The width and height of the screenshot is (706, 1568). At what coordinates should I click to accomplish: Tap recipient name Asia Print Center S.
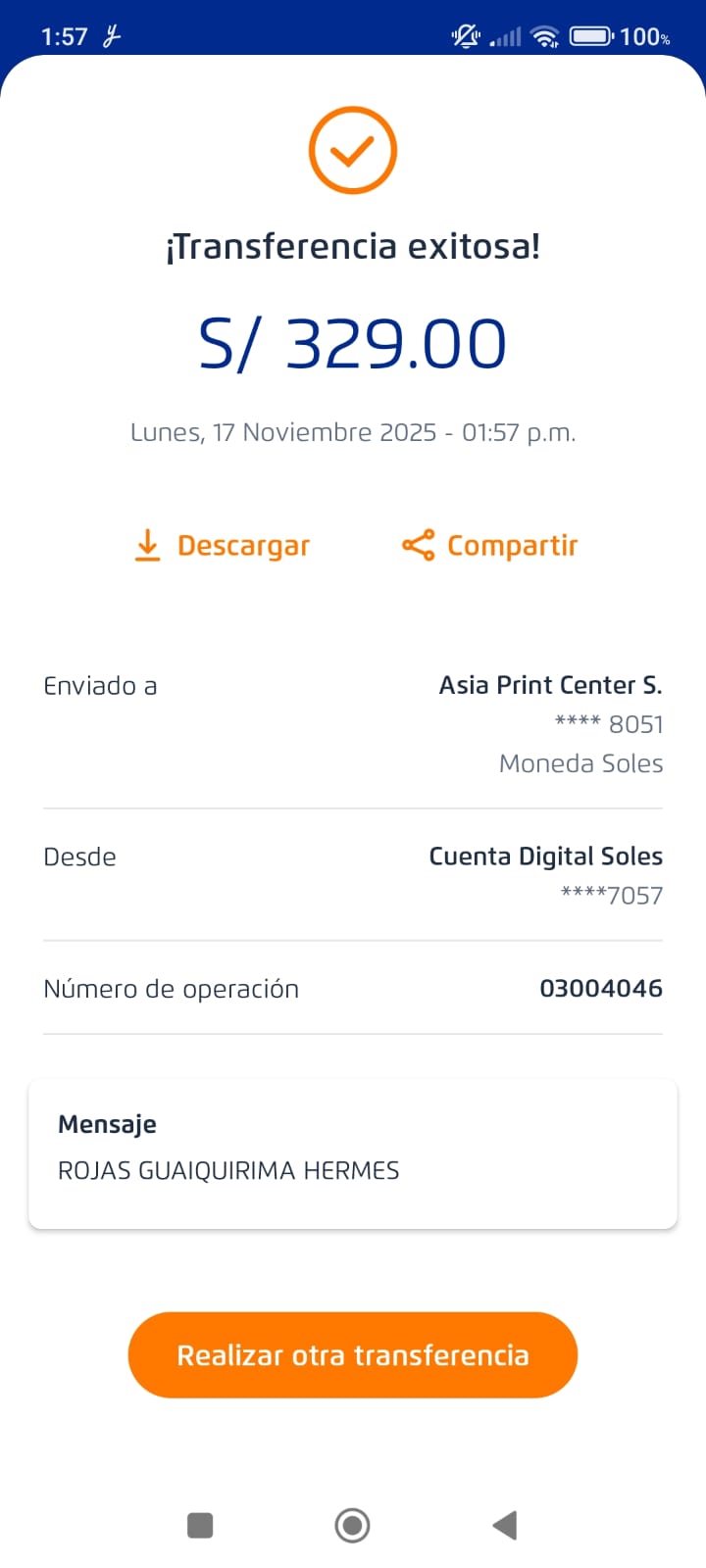tap(550, 685)
